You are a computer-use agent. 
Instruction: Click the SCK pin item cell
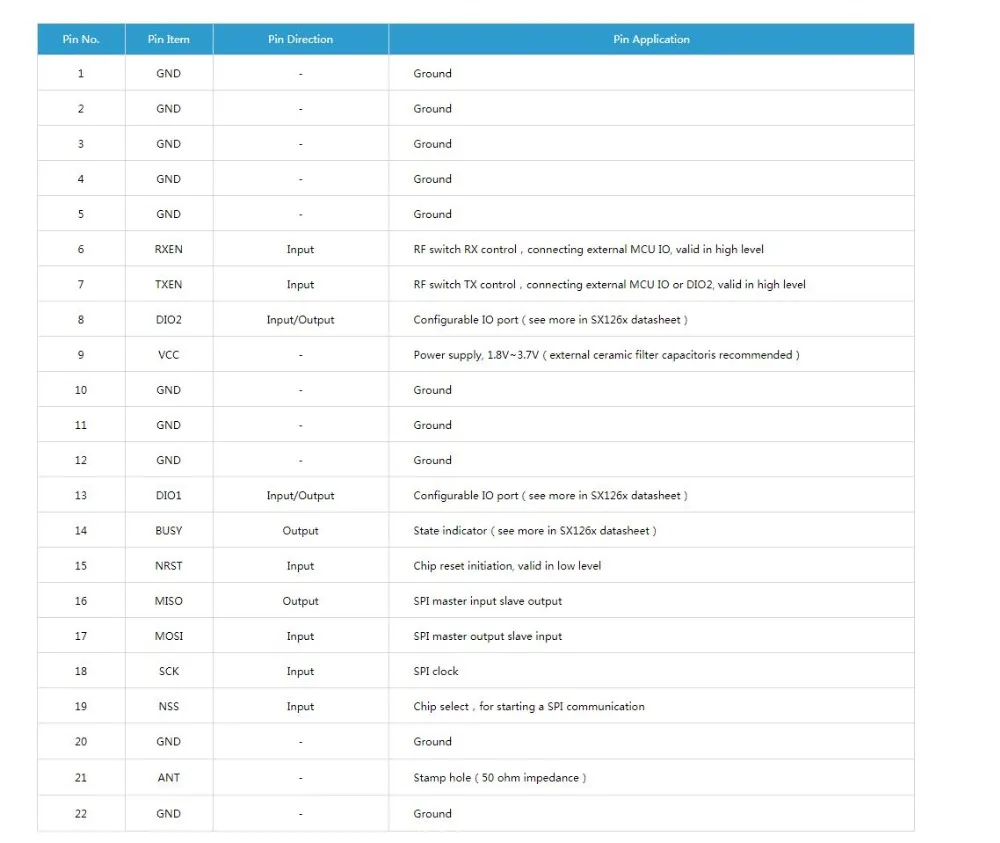[x=169, y=671]
